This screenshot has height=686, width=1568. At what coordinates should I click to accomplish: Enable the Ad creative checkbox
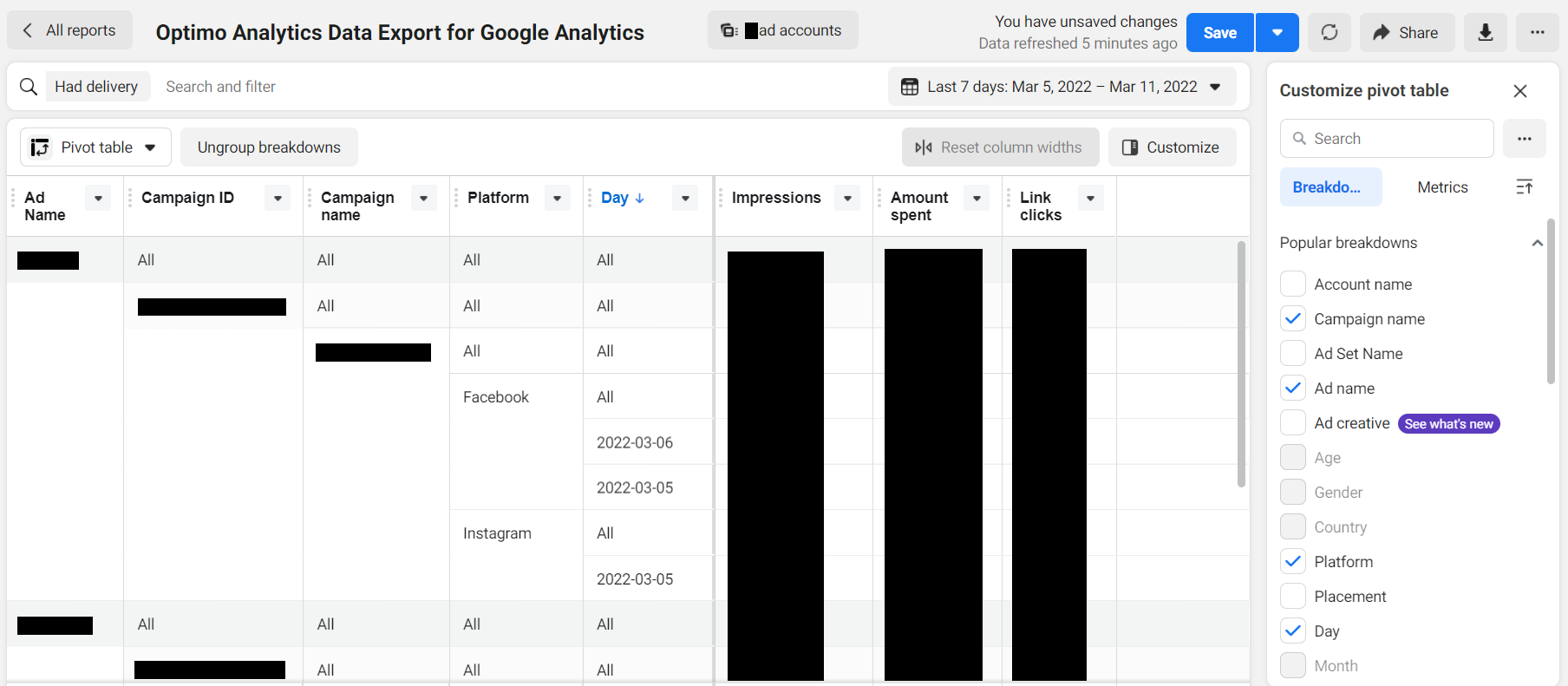click(1293, 423)
